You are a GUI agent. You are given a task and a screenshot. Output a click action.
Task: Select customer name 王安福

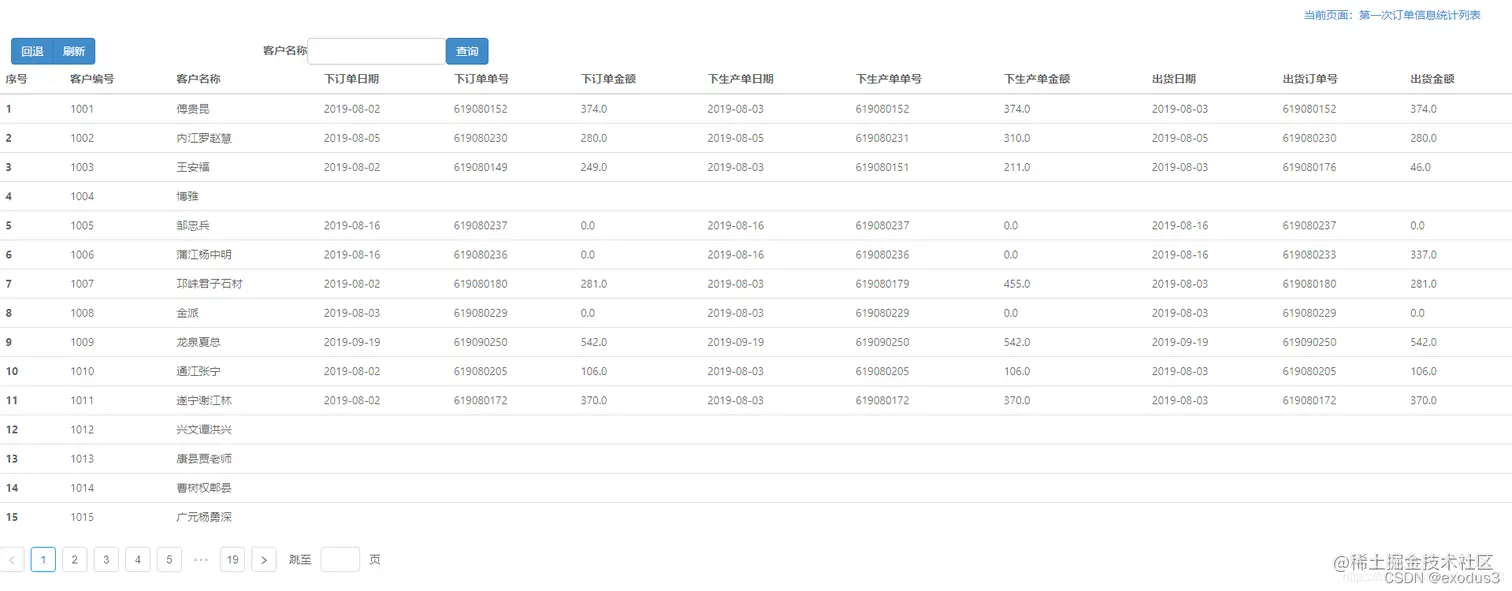point(193,167)
